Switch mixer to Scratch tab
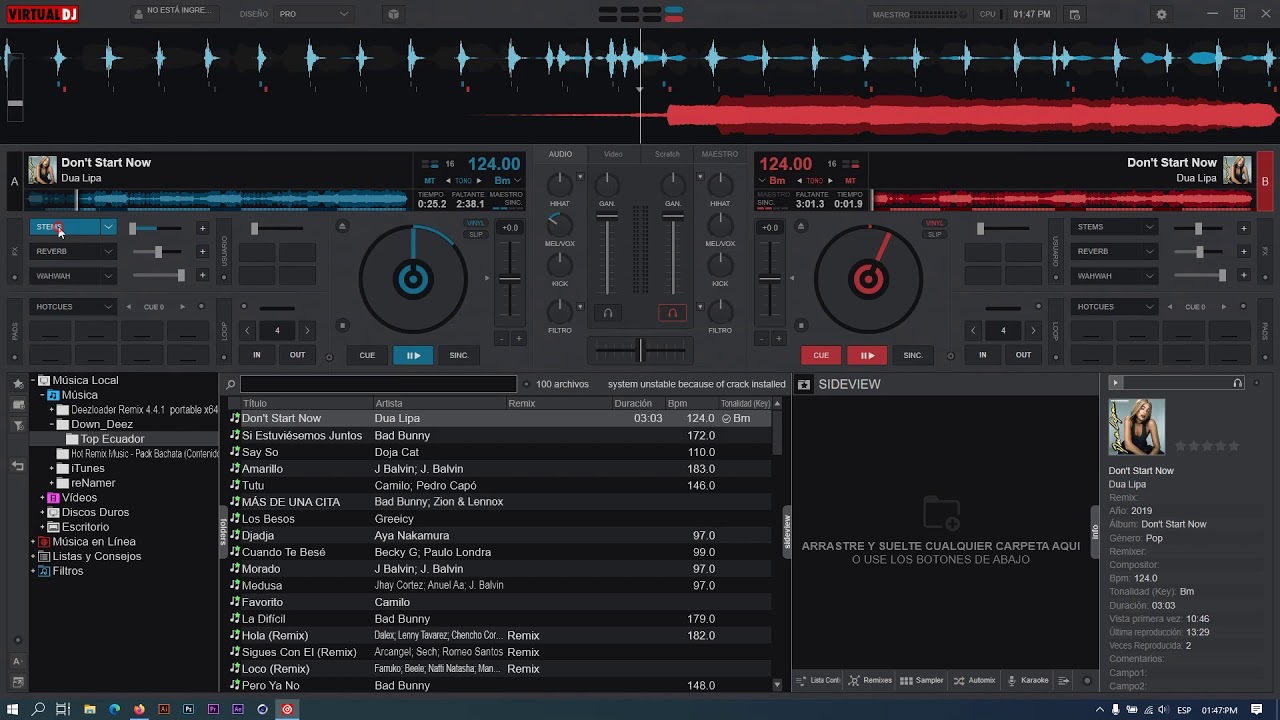This screenshot has height=720, width=1280. coord(667,154)
